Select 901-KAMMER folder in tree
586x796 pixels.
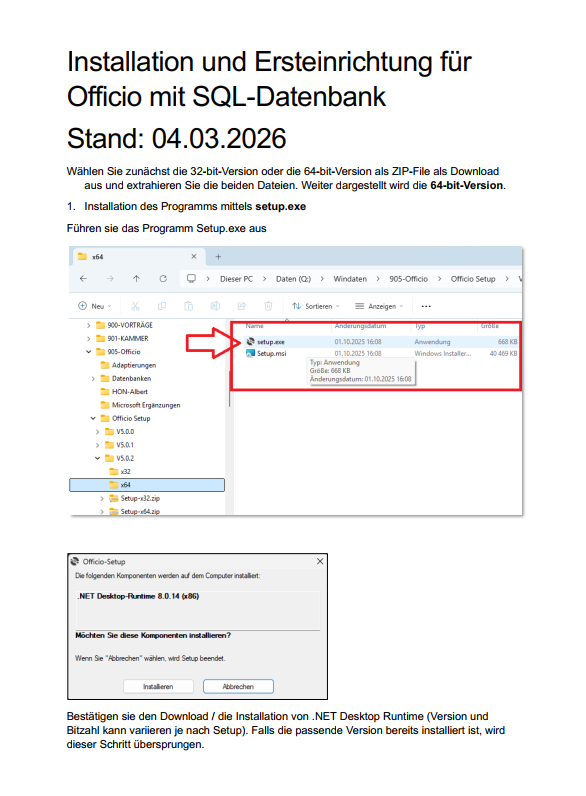tap(122, 339)
